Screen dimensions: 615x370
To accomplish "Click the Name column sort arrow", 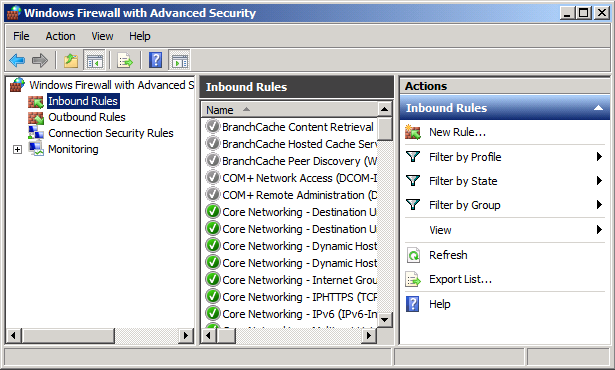I will coord(246,109).
